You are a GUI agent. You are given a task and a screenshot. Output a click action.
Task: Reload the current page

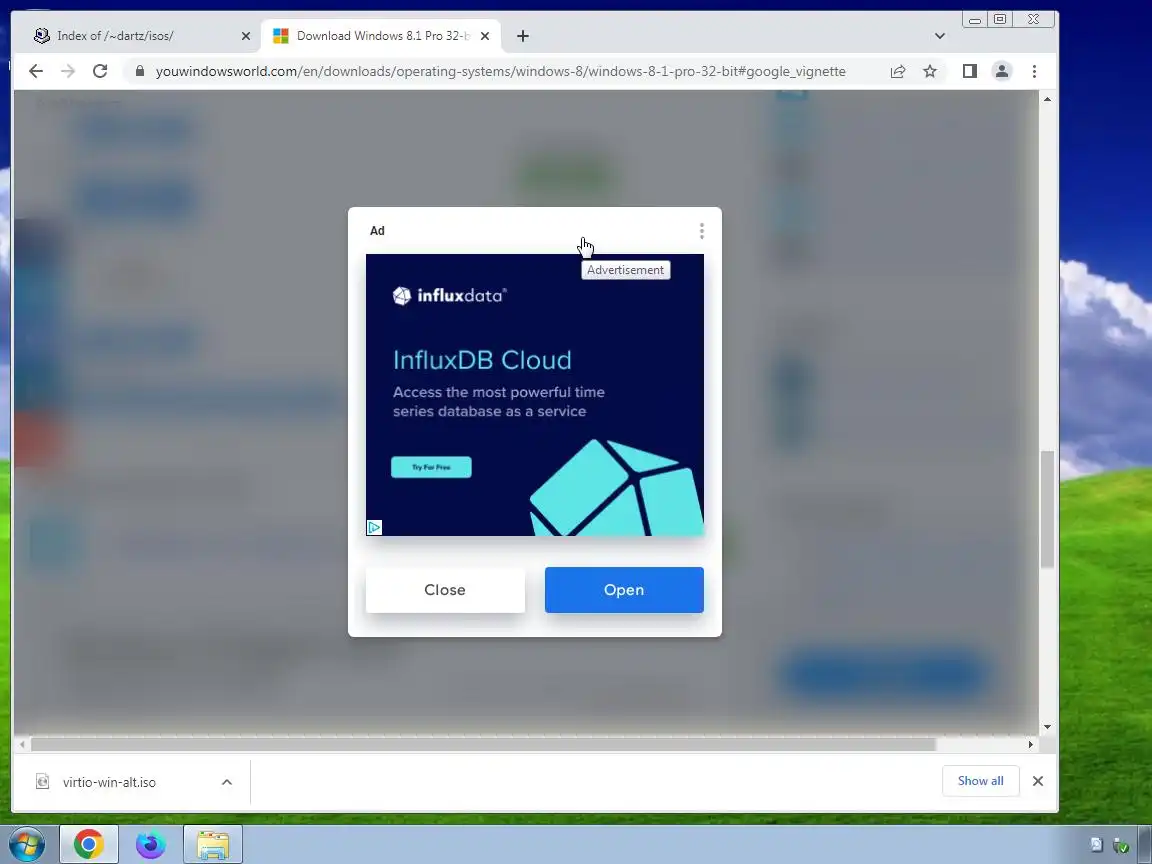click(x=100, y=71)
